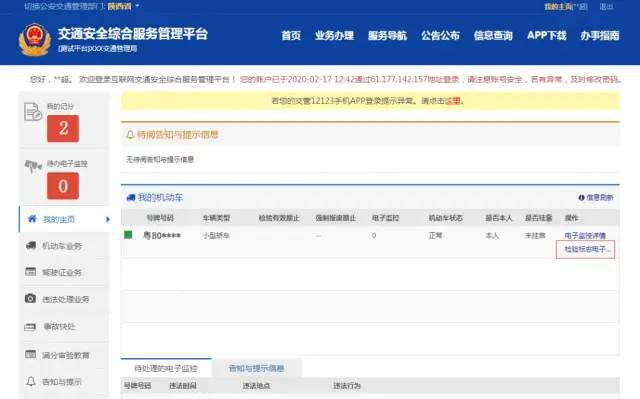Click the truck icon for 机动车业务
Screen dimensions: 640x399
[x=31, y=245]
